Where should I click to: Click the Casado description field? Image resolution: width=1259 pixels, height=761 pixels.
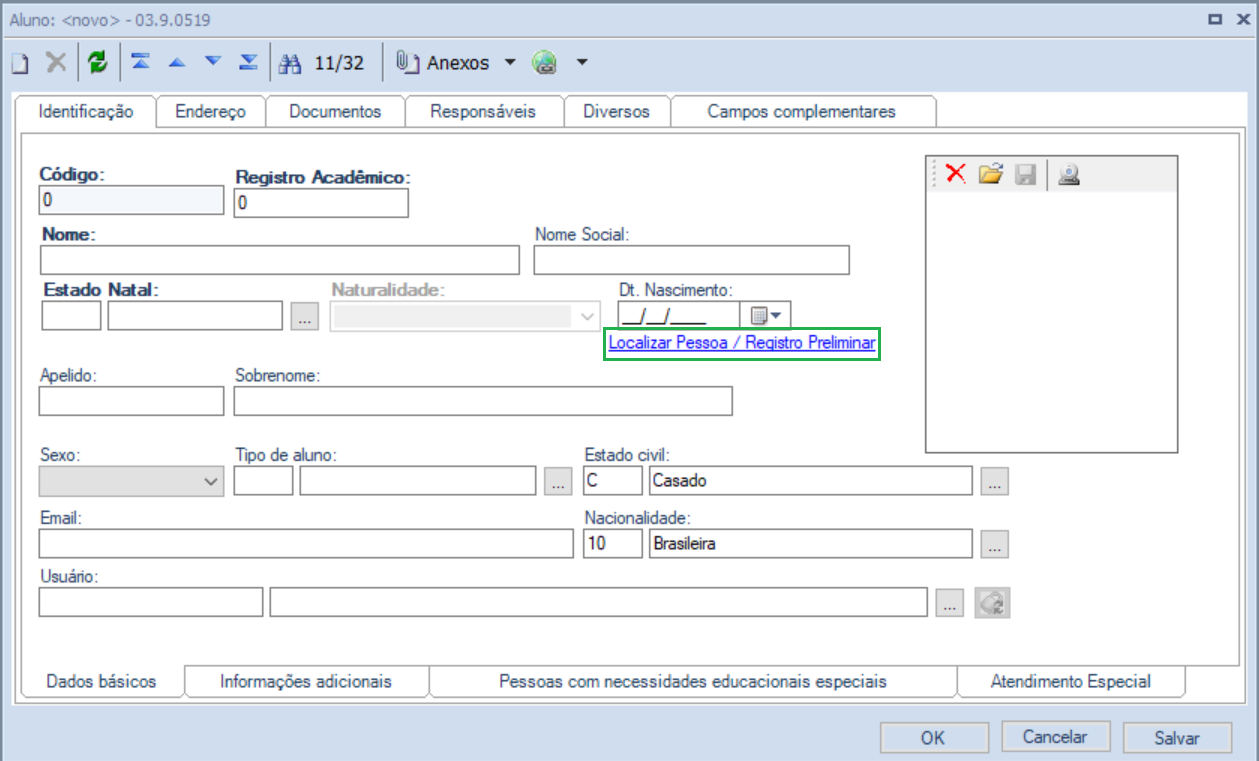click(x=811, y=481)
